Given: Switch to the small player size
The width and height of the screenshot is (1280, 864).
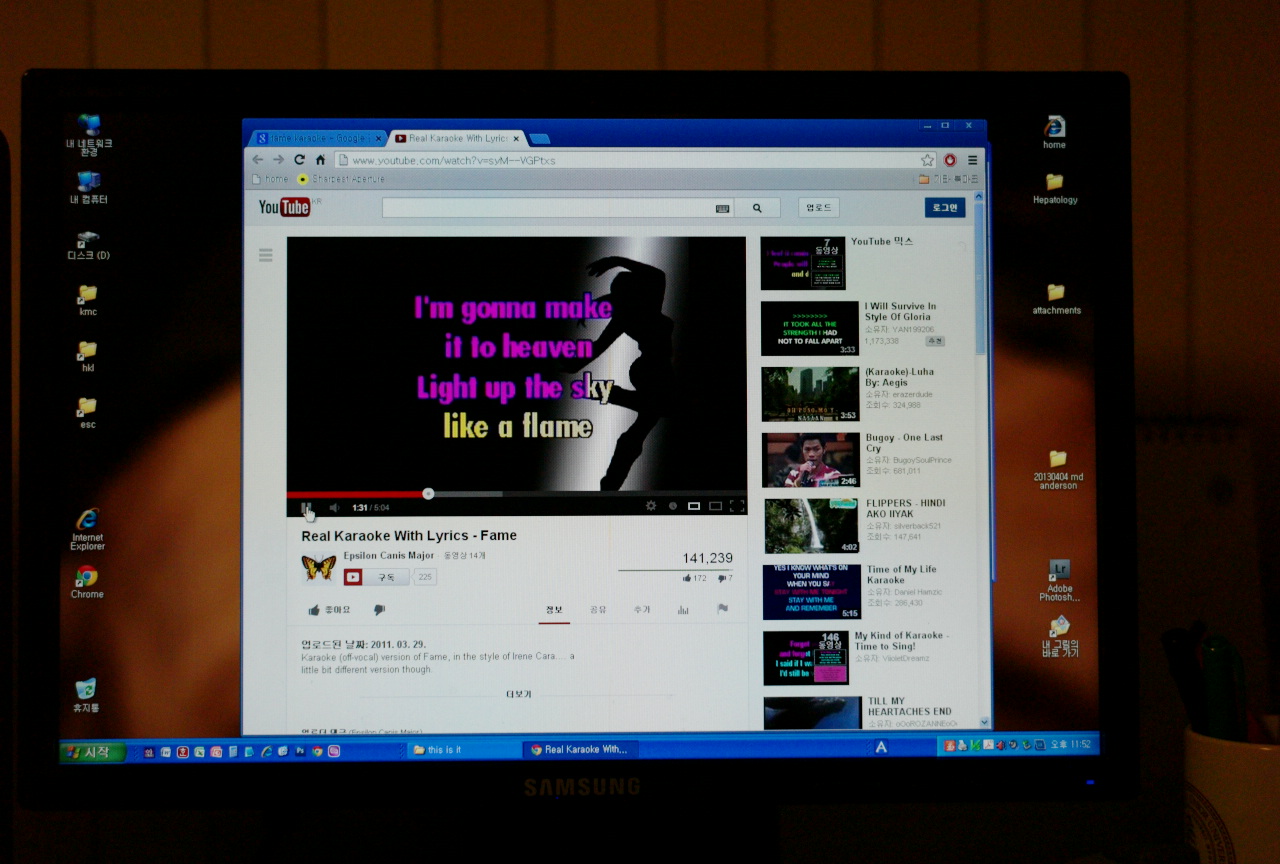Looking at the screenshot, I should (x=694, y=506).
